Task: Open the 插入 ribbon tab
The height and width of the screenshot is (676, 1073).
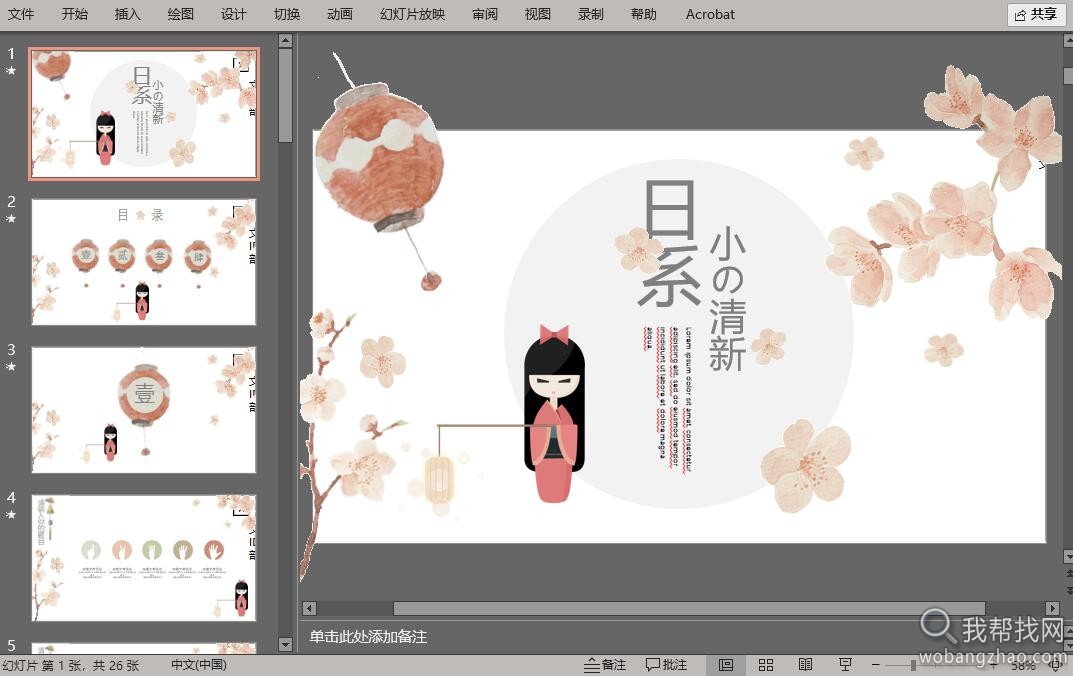Action: pos(127,14)
